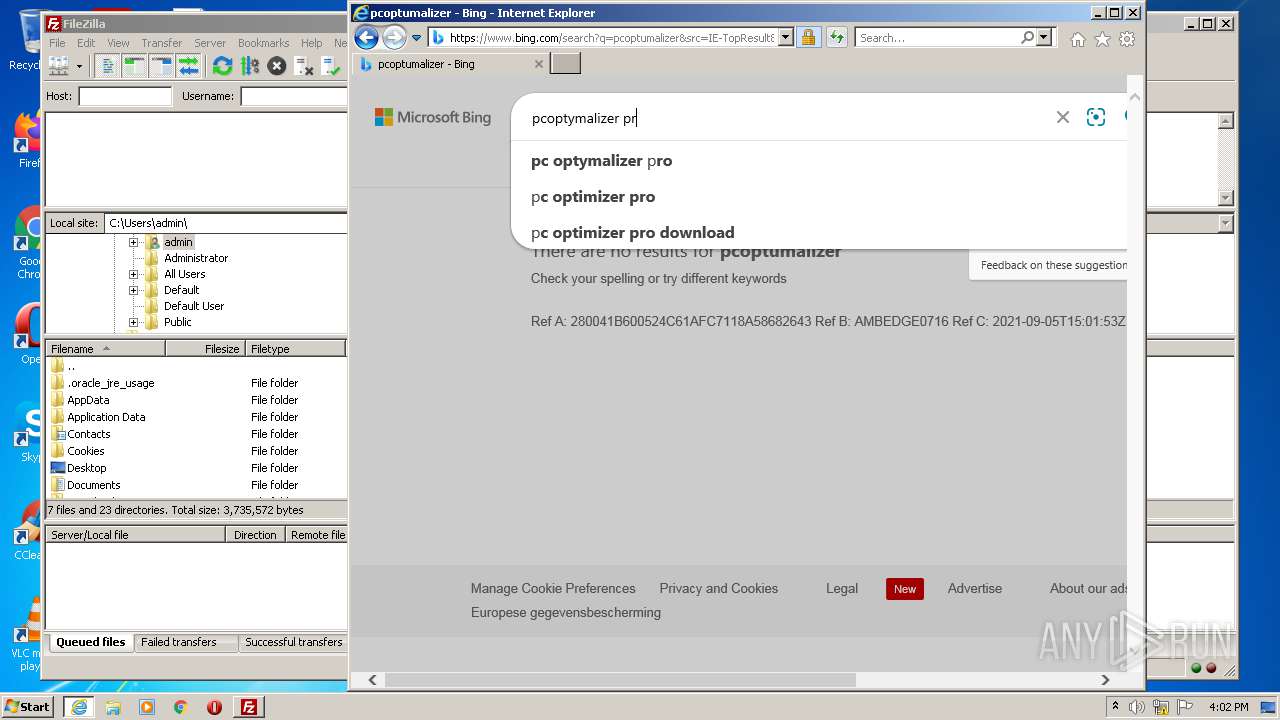This screenshot has height=720, width=1280.
Task: Expand Default folder in local tree
Action: click(133, 290)
